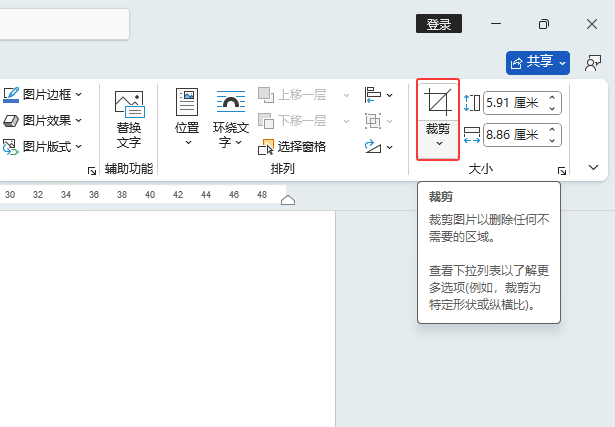Expand the Picture Border (图片边框) dropdown

[x=79, y=94]
